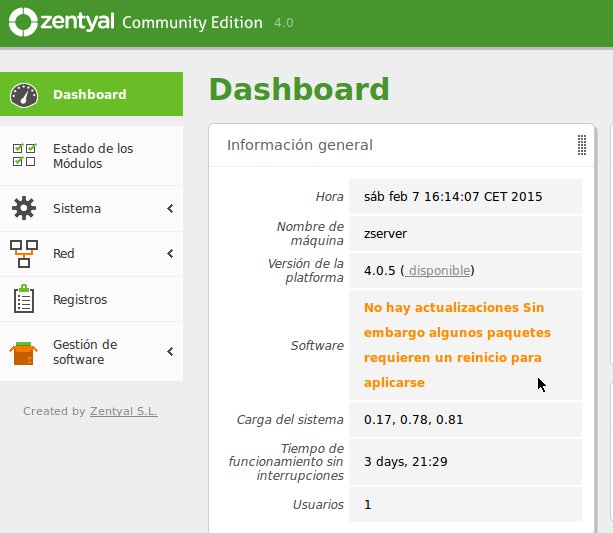613x533 pixels.
Task: Open the Sistema menu item
Action: pos(91,208)
